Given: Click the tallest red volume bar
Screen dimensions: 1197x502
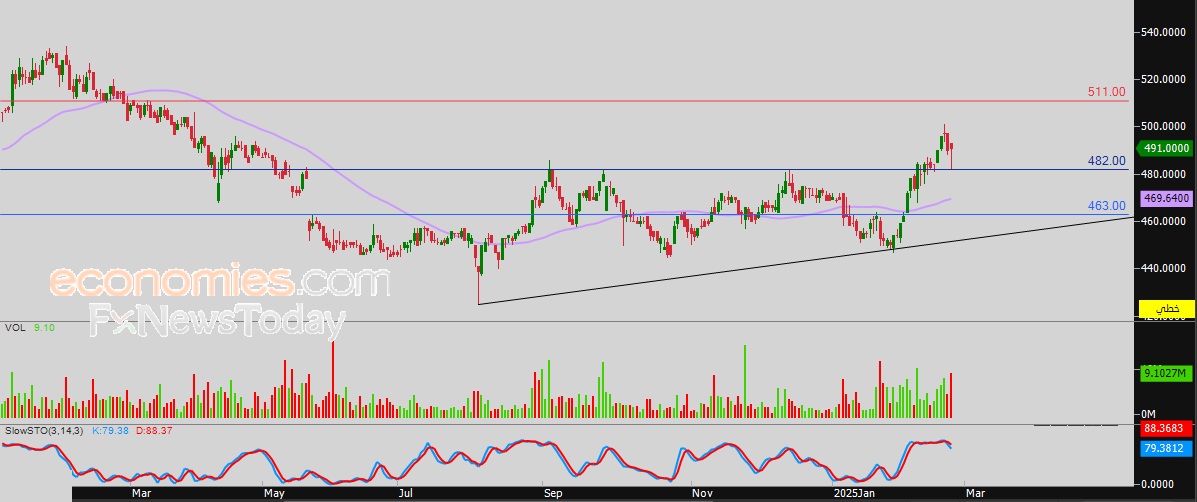Looking at the screenshot, I should [x=332, y=379].
